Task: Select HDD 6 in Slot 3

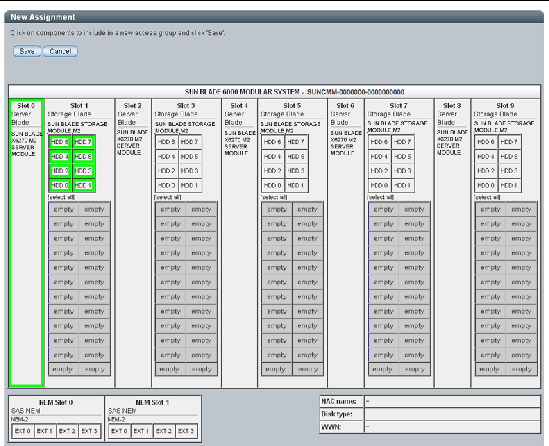Action: (167, 142)
